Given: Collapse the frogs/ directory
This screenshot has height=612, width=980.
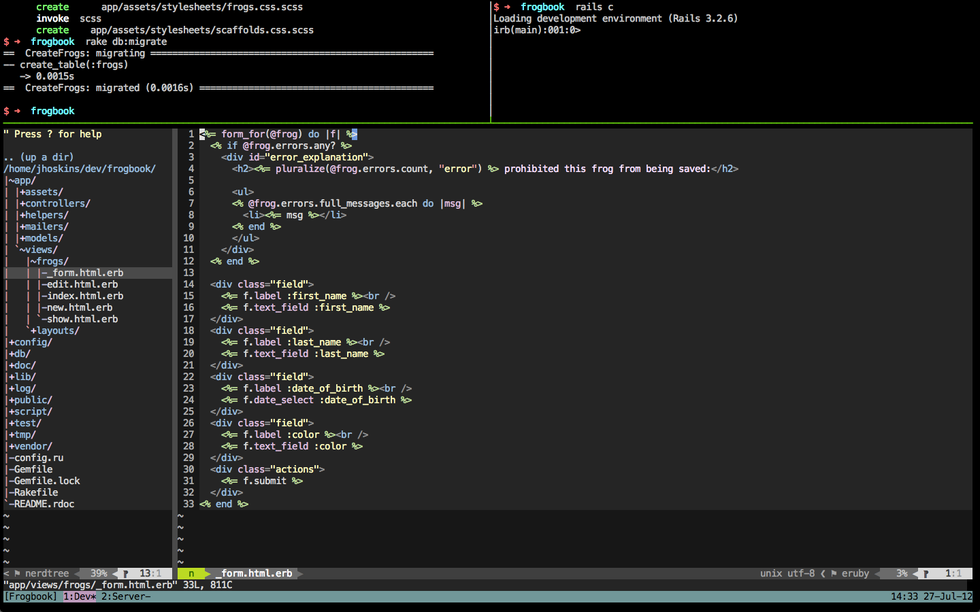Looking at the screenshot, I should pos(51,261).
